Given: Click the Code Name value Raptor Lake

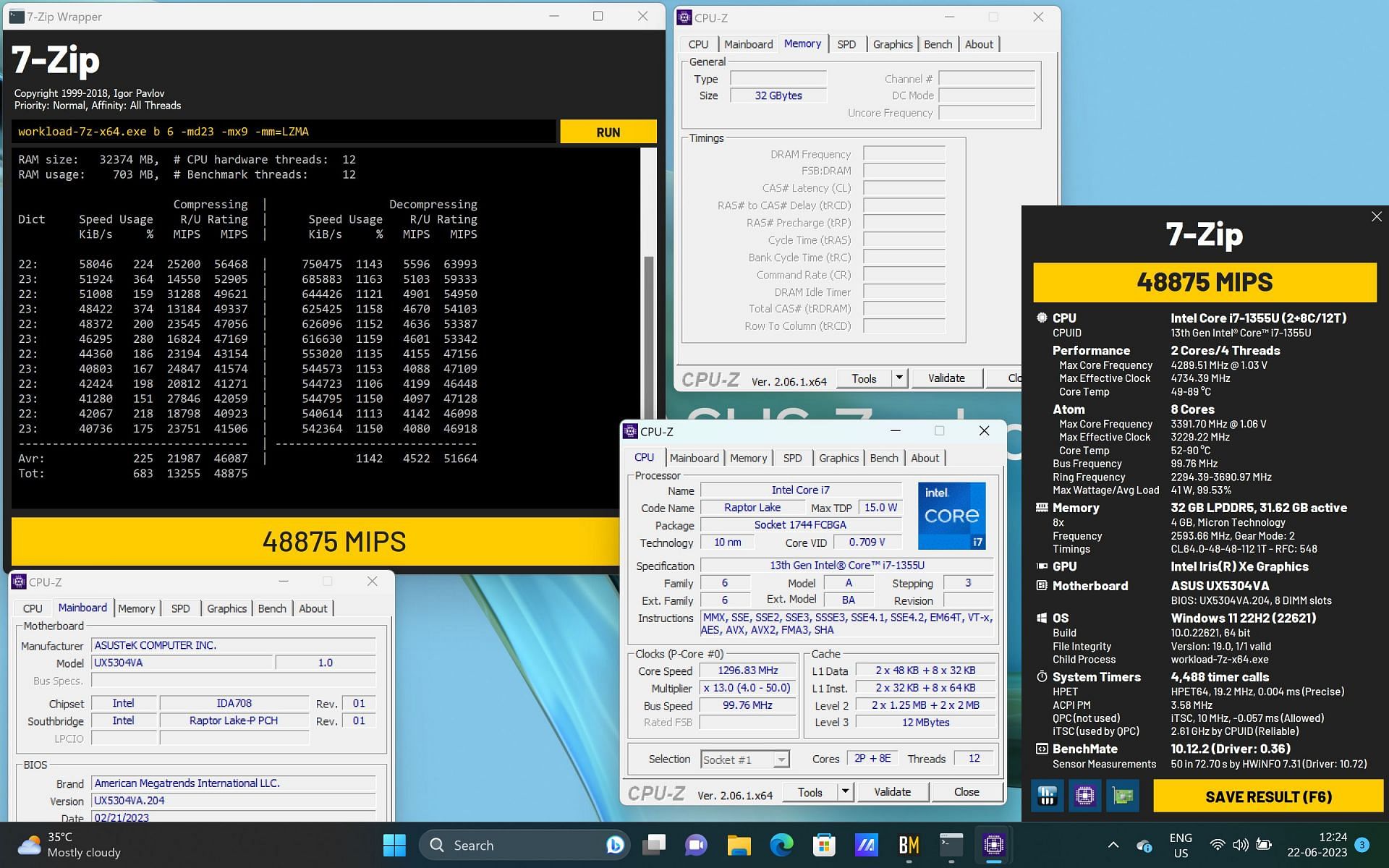Looking at the screenshot, I should point(752,507).
